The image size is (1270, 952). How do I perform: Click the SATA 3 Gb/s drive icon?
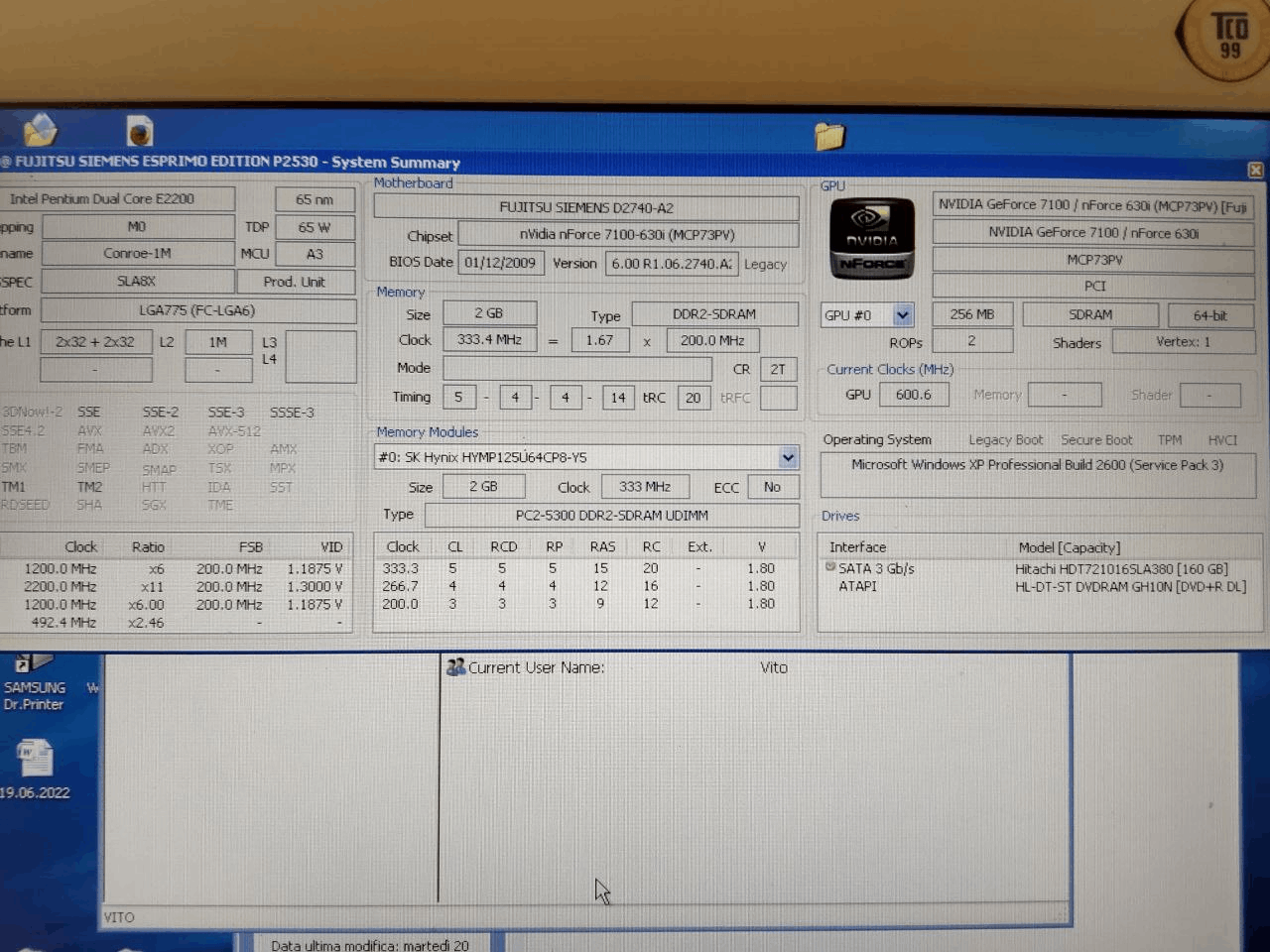pyautogui.click(x=830, y=567)
